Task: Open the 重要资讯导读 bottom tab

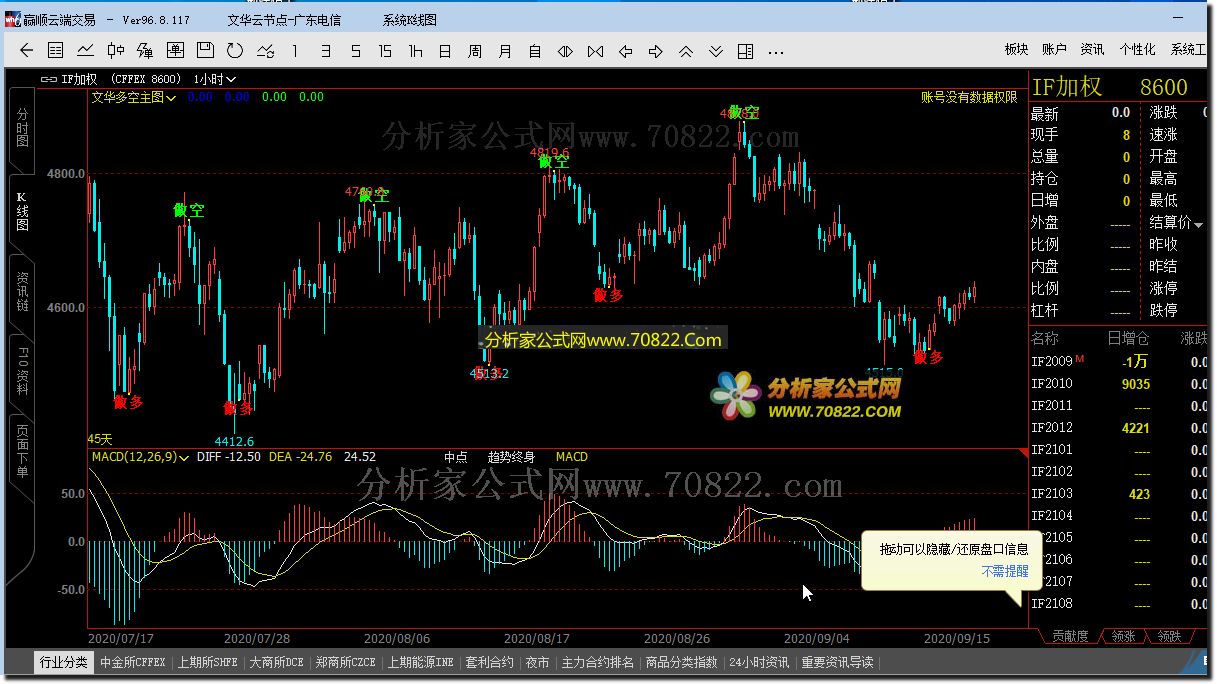Action: tap(838, 662)
